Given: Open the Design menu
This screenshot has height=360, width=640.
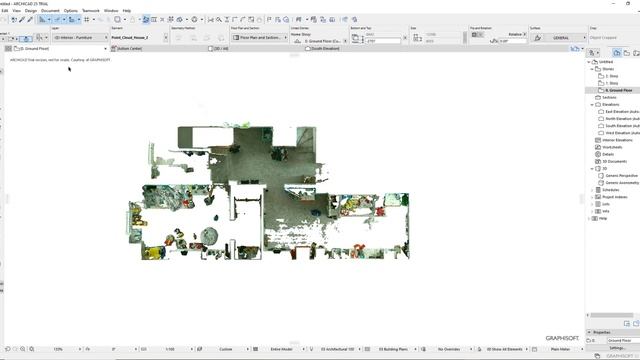Looking at the screenshot, I should [x=31, y=11].
